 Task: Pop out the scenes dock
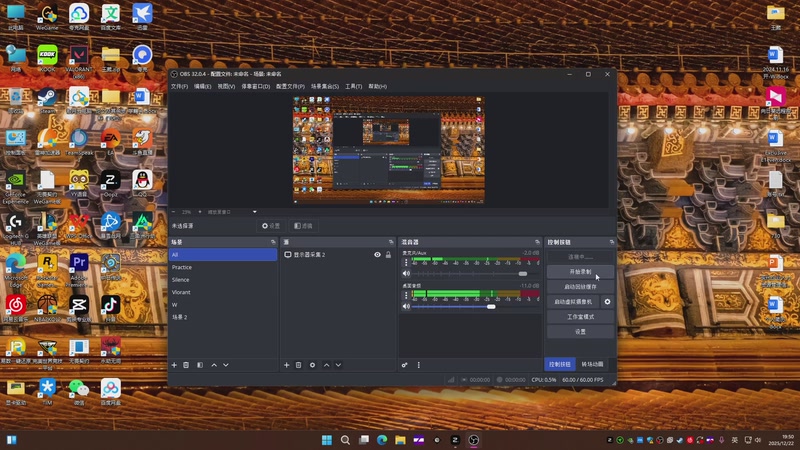pyautogui.click(x=273, y=242)
